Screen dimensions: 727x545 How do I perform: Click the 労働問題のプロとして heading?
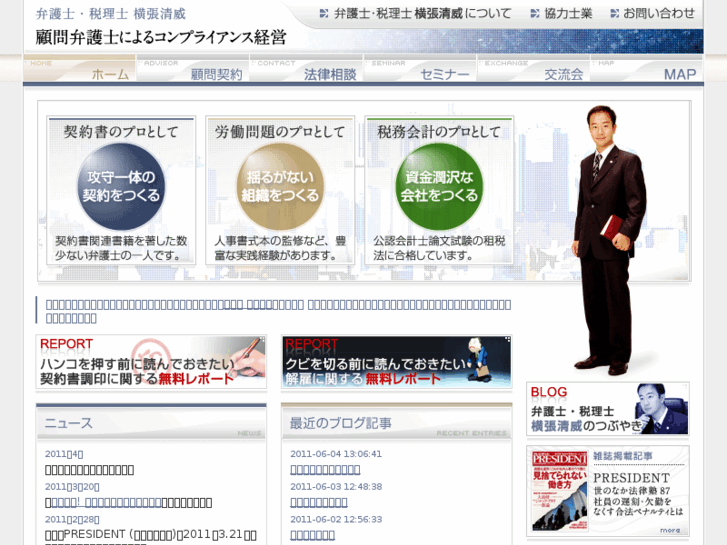point(280,132)
